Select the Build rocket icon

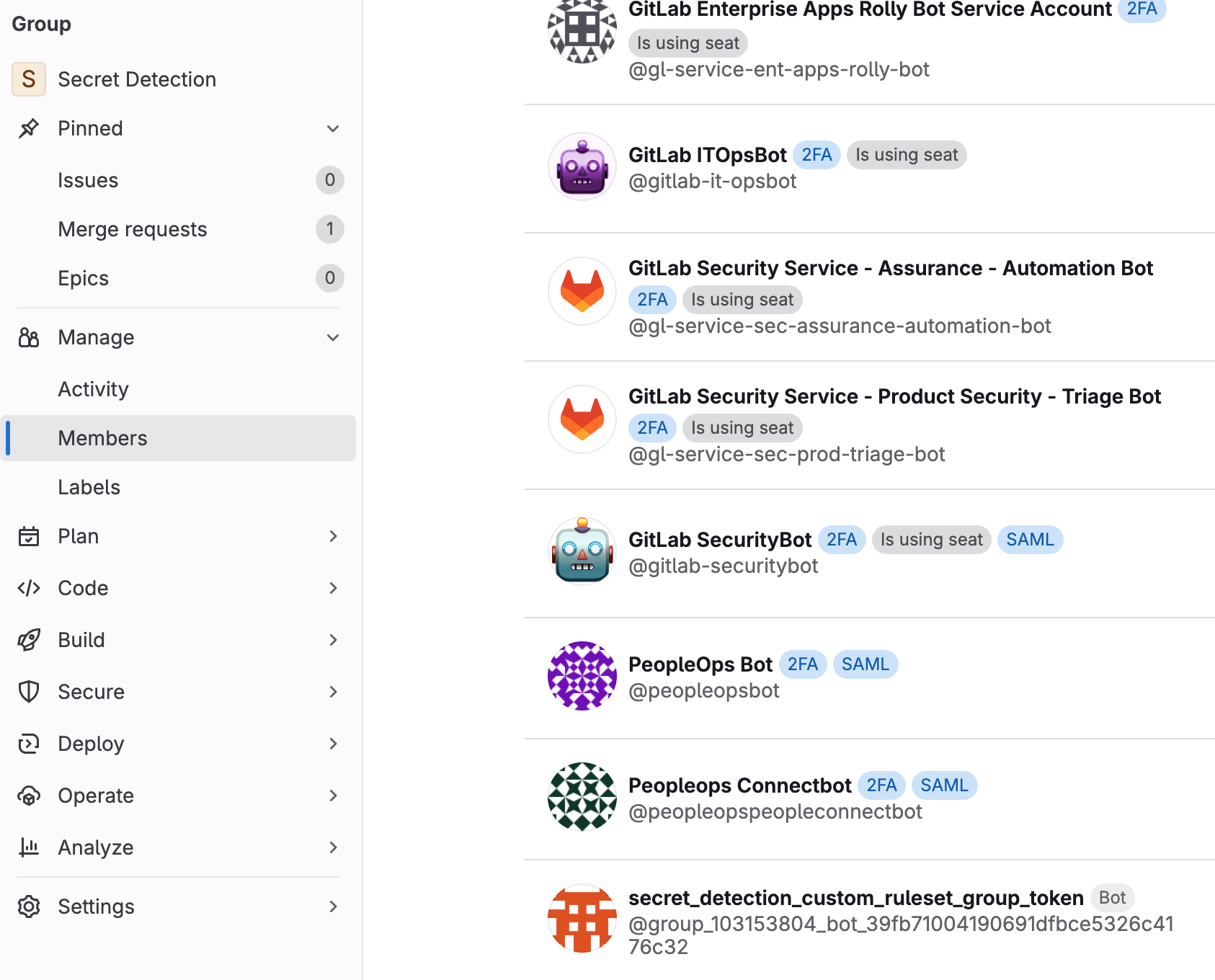28,640
